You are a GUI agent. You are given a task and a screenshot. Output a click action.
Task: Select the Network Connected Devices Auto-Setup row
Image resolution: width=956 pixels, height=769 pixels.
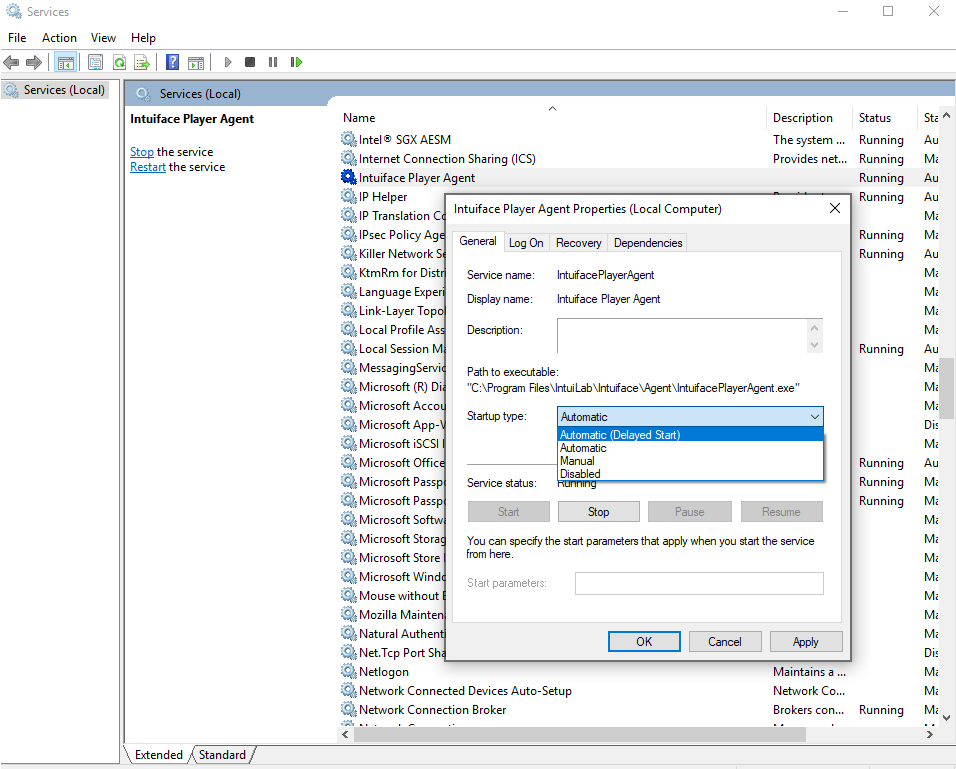tap(637, 690)
